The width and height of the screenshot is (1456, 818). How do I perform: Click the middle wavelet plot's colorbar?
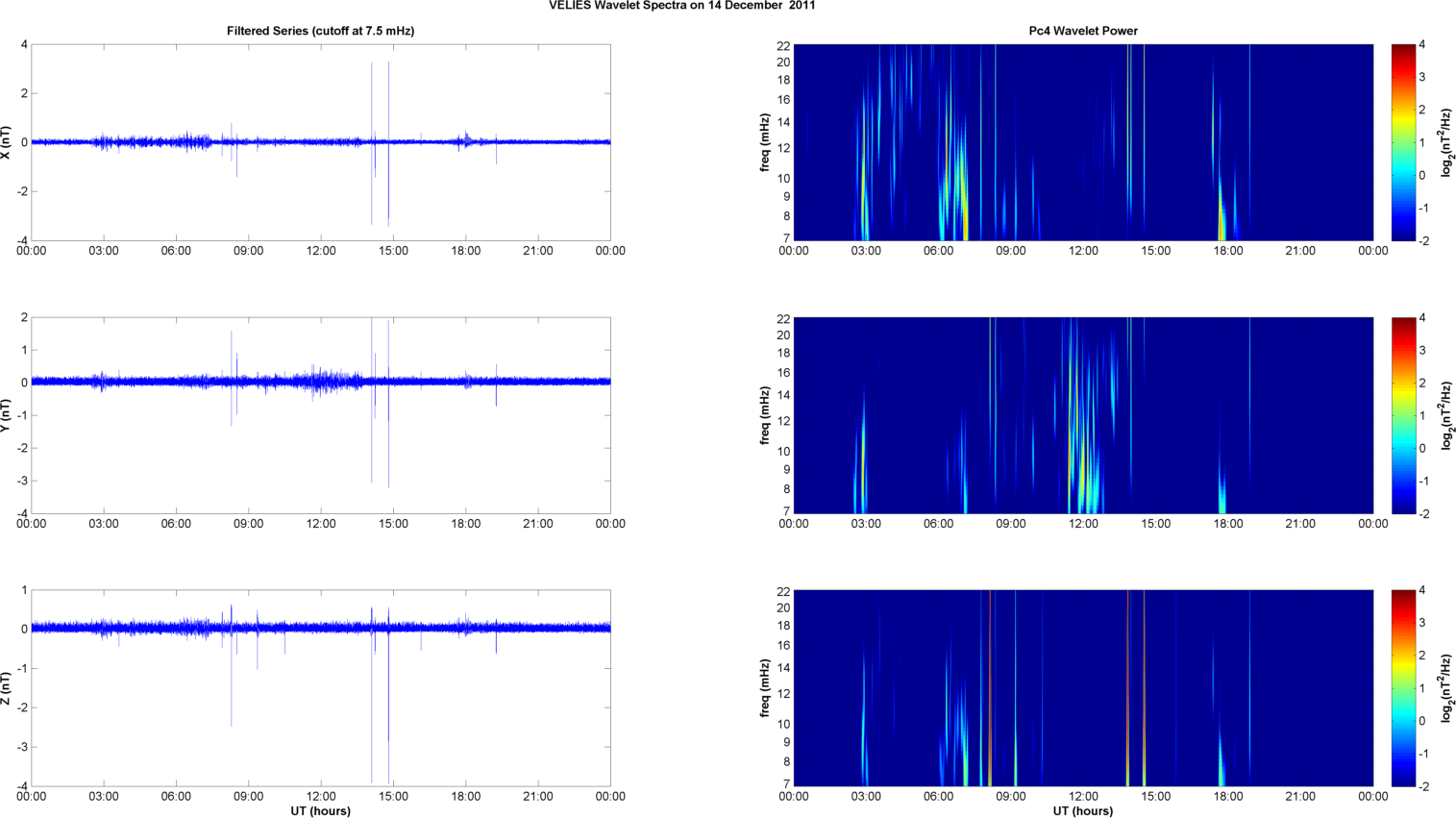click(1402, 415)
